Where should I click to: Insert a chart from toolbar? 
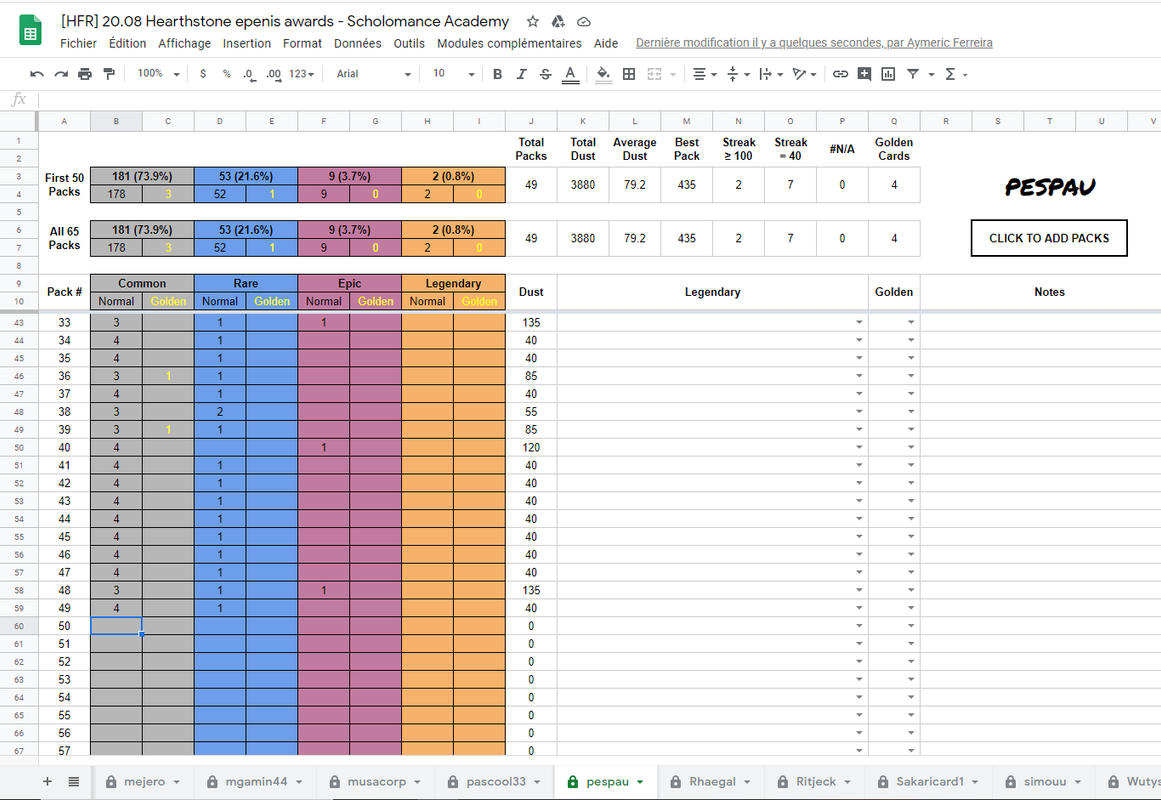(x=889, y=74)
